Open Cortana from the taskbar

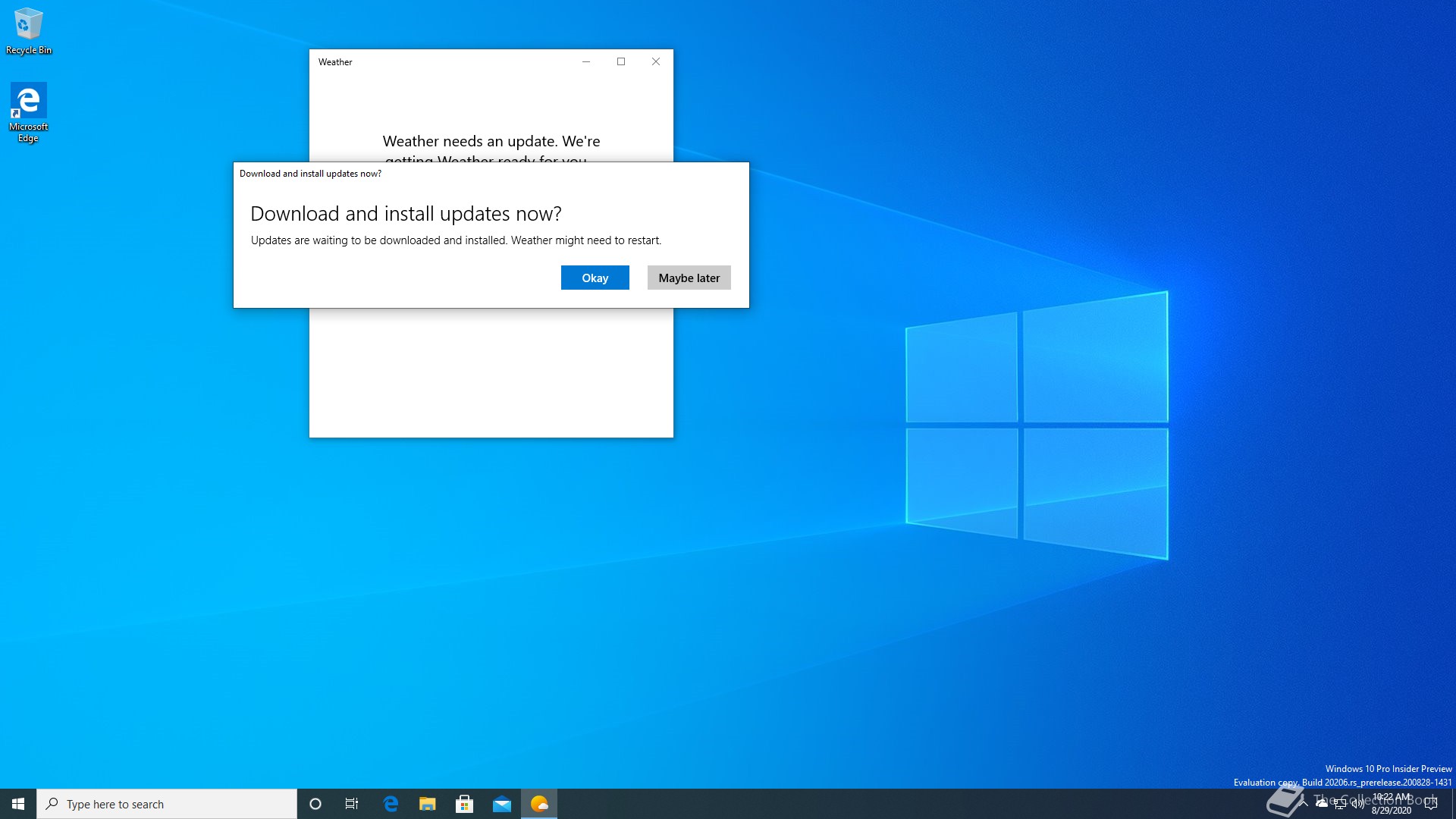point(315,804)
